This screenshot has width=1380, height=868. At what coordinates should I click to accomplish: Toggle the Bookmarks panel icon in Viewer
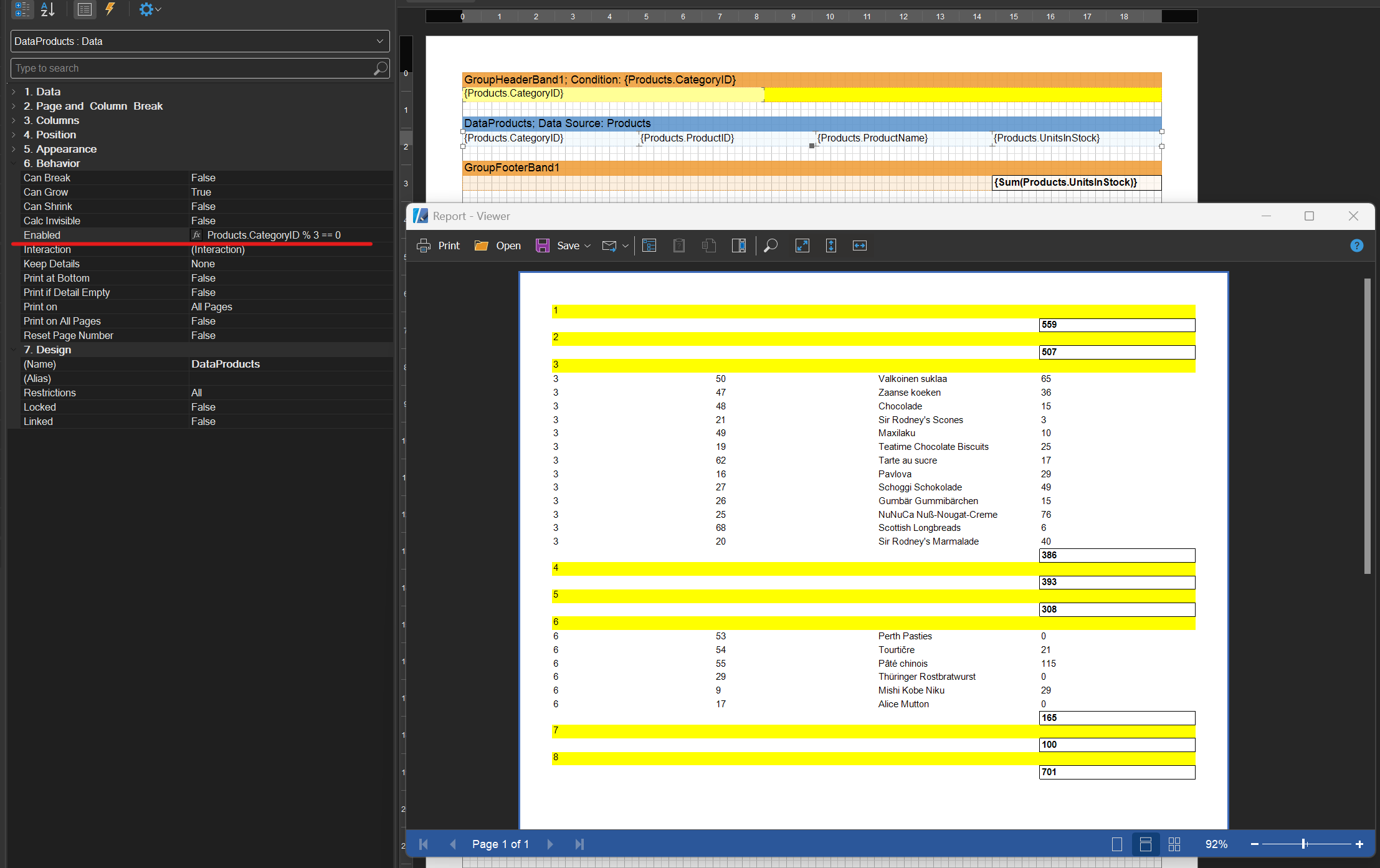649,246
